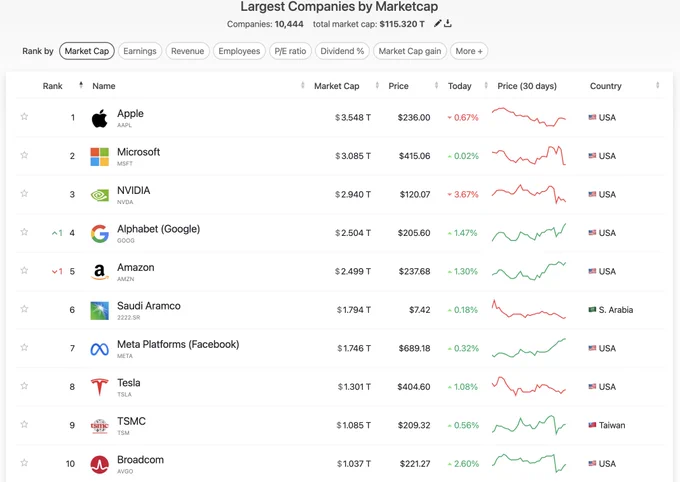680x482 pixels.
Task: Click Broadcom's 30-day price chart
Action: [x=529, y=463]
